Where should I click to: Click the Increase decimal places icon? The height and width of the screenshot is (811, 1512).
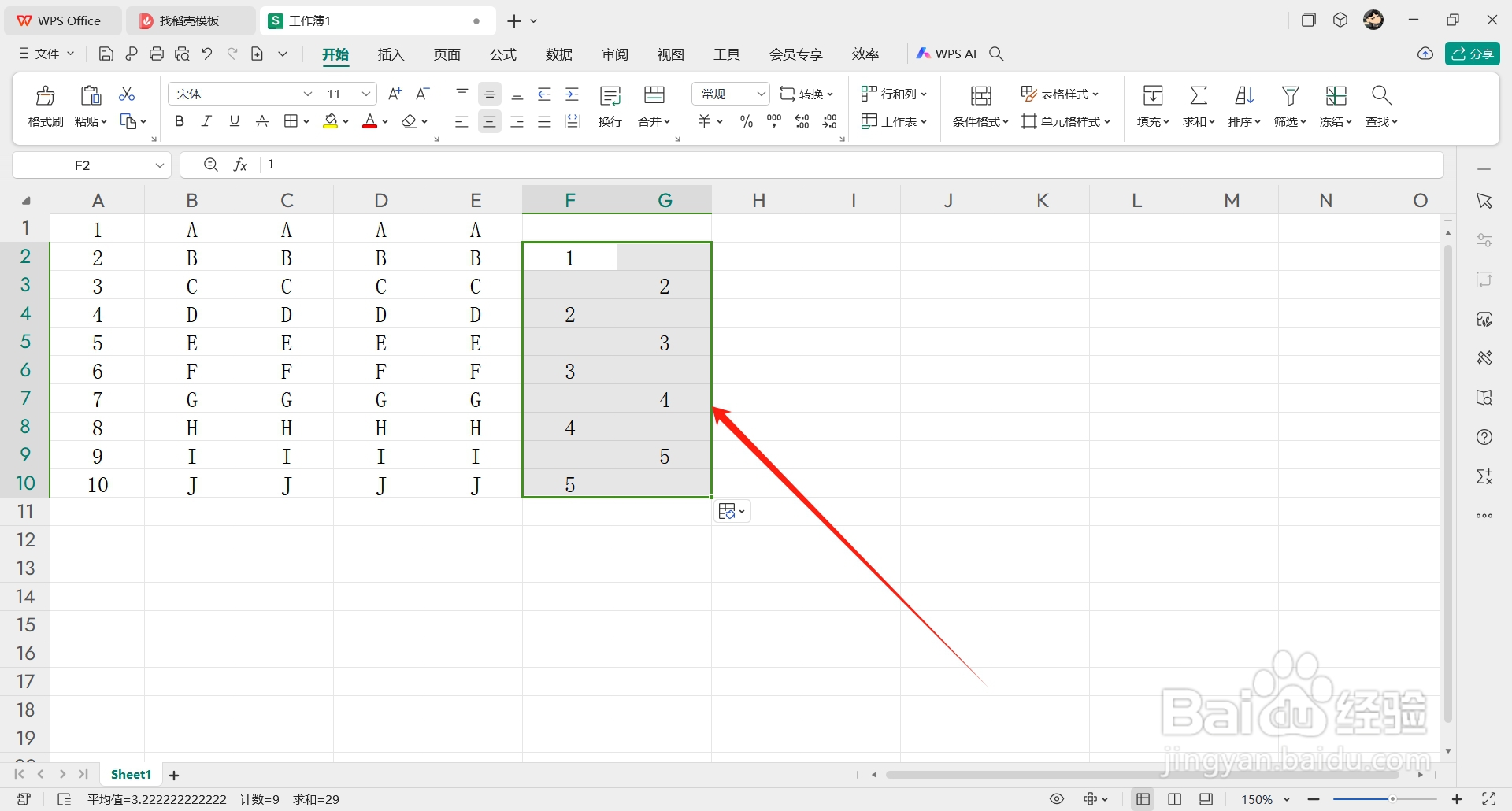pos(802,121)
